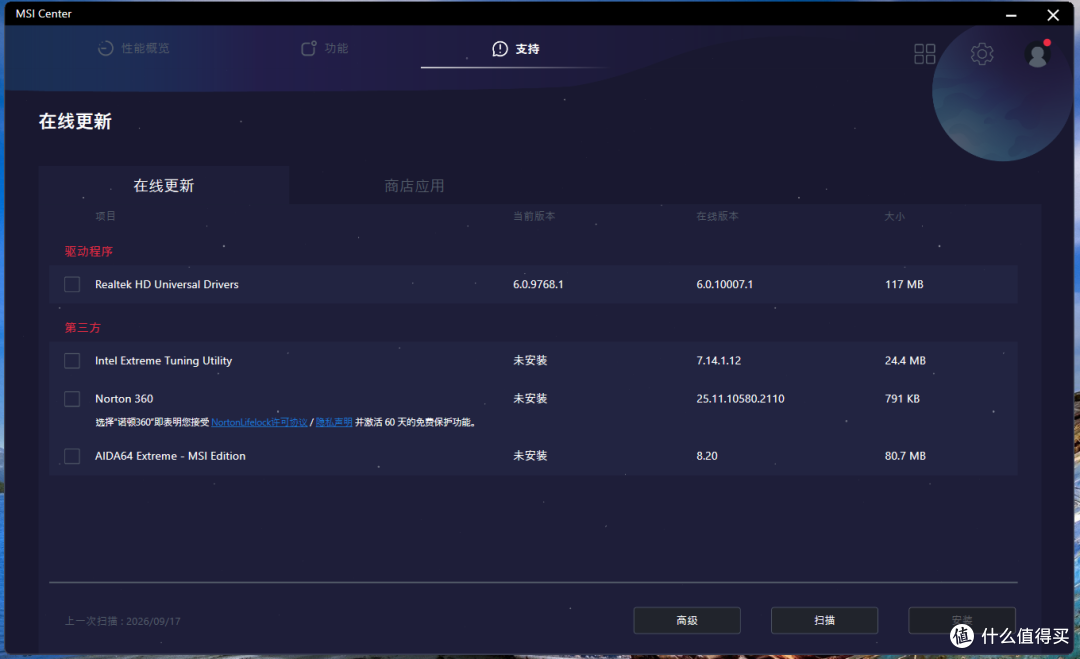
Task: Click the 24.4 MB size value
Action: tap(905, 361)
